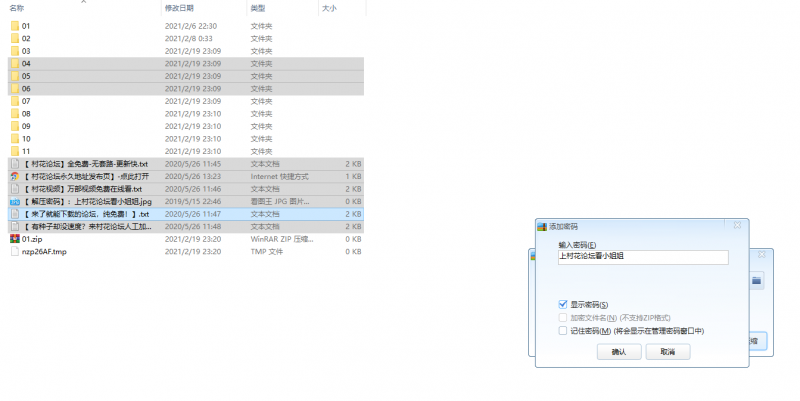Viewport: 800px width, 401px height.
Task: Sort files by the 大小 column header
Action: [x=330, y=8]
